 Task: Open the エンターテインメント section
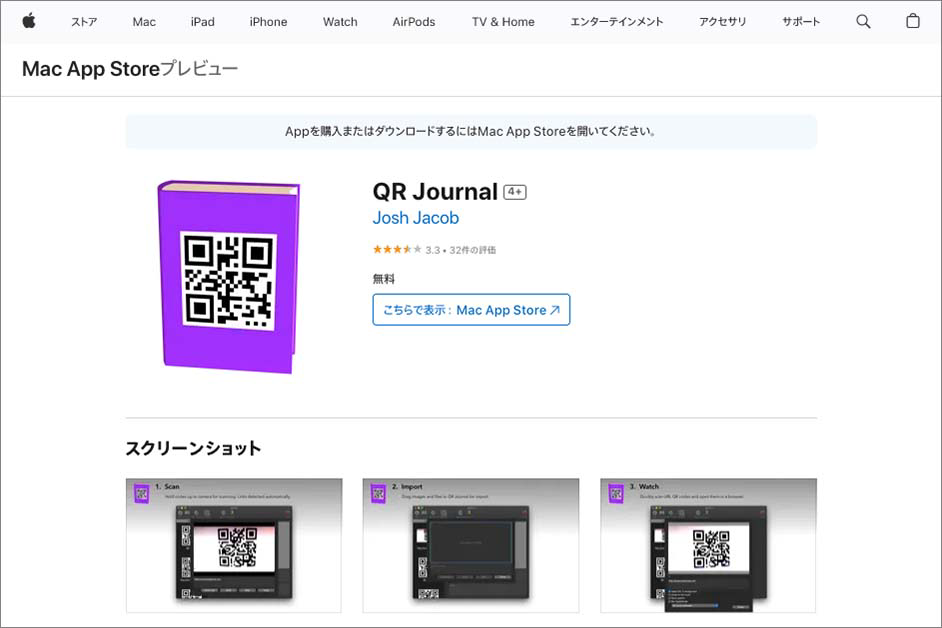pos(617,20)
